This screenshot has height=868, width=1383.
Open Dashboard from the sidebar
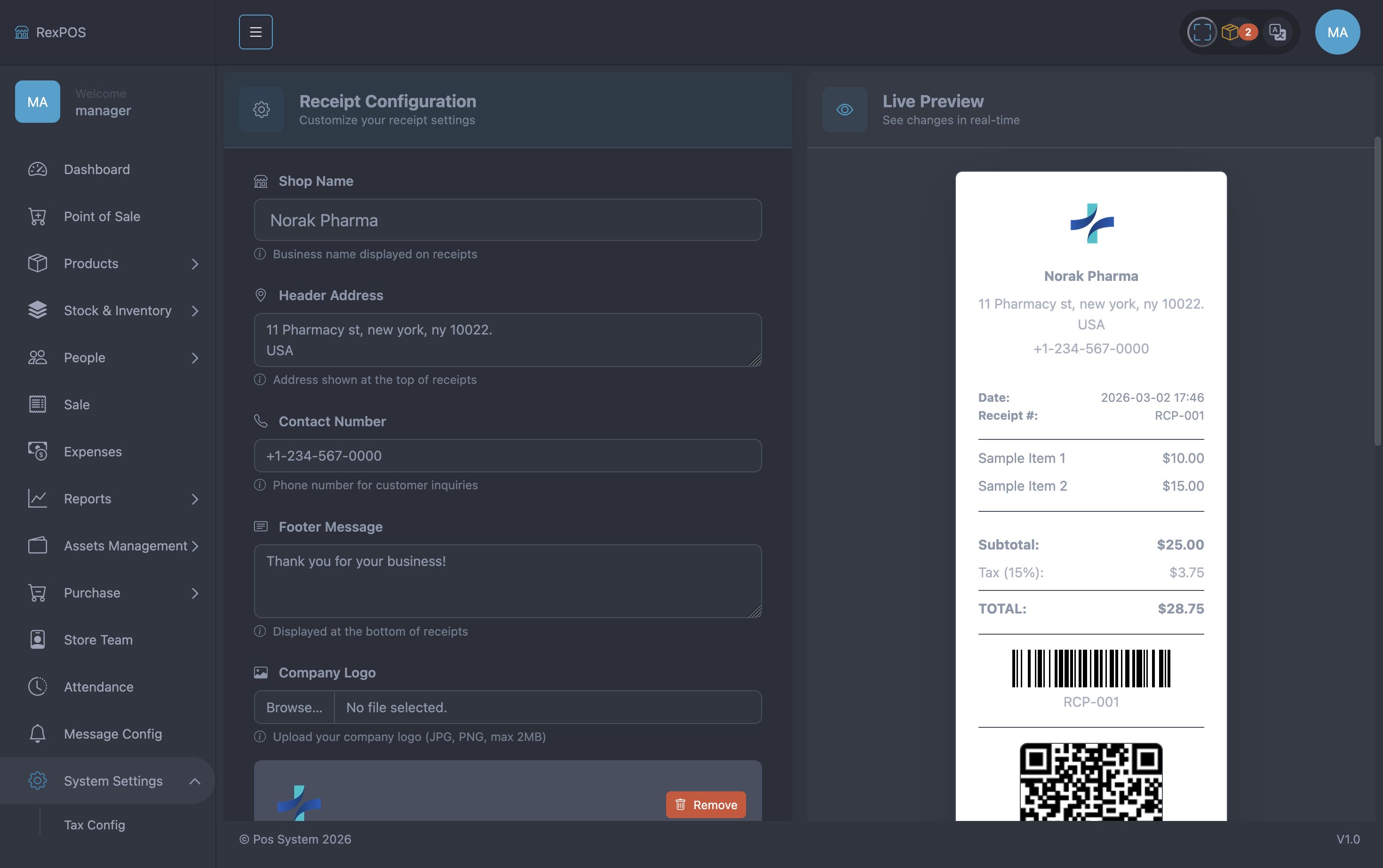coord(96,169)
